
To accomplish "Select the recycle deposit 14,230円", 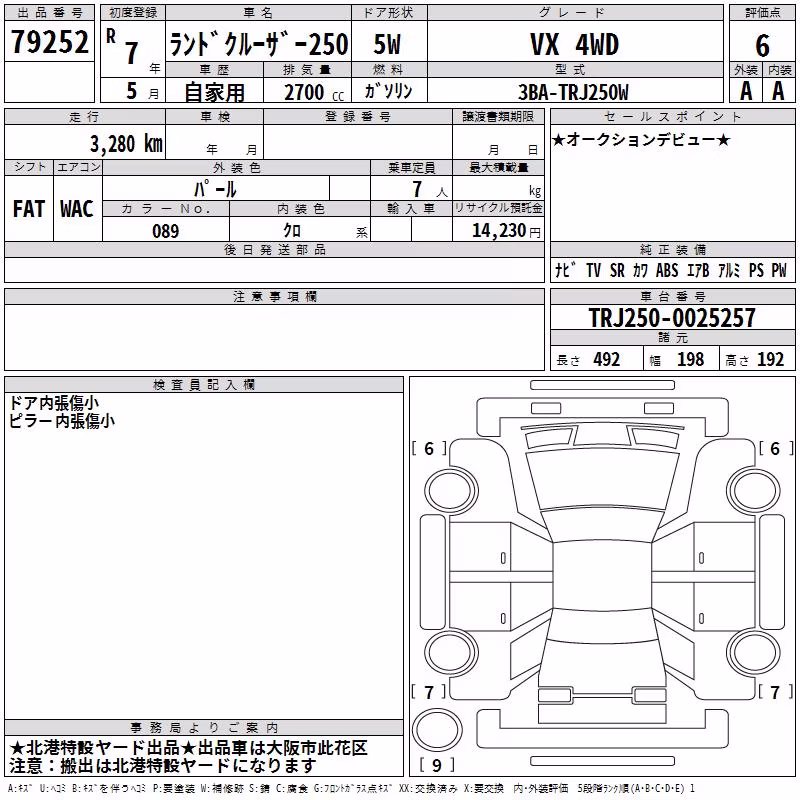I will [x=506, y=231].
